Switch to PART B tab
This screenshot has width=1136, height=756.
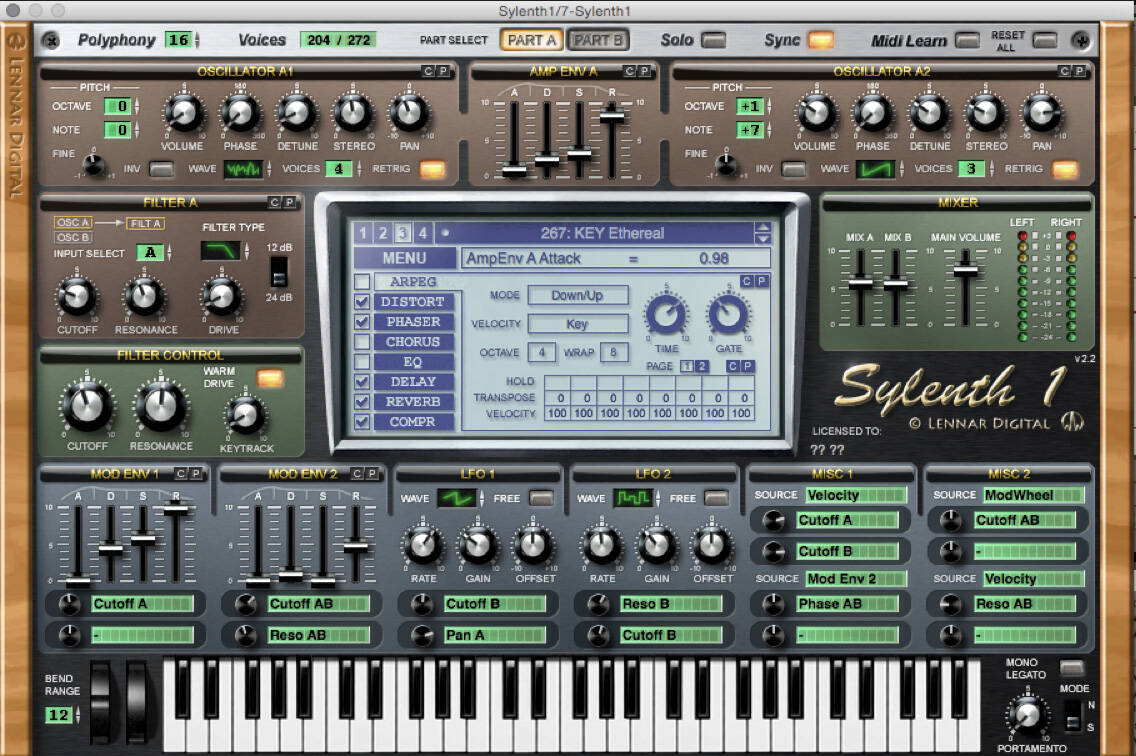tap(598, 41)
